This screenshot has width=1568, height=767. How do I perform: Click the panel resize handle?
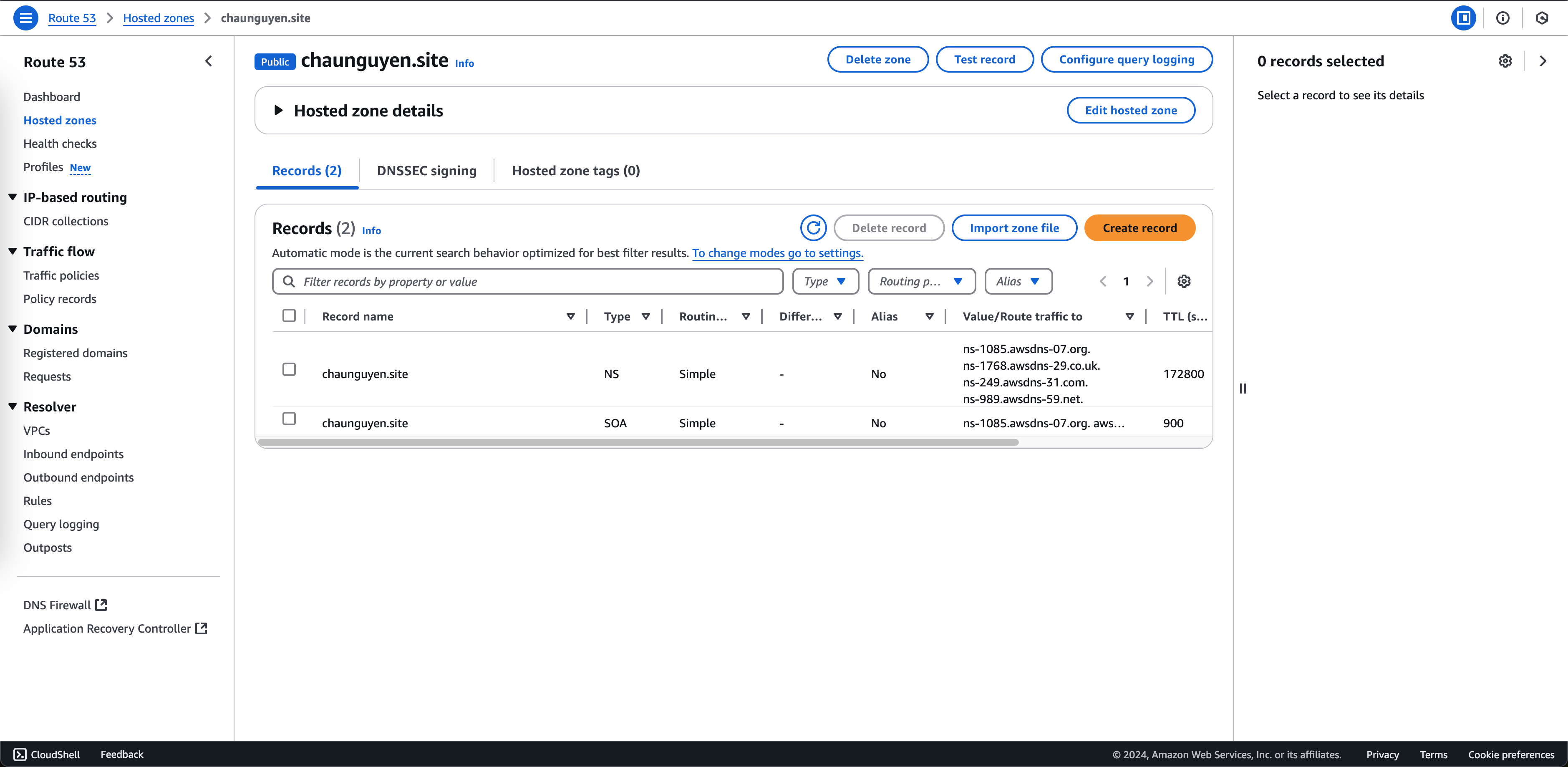[1243, 389]
